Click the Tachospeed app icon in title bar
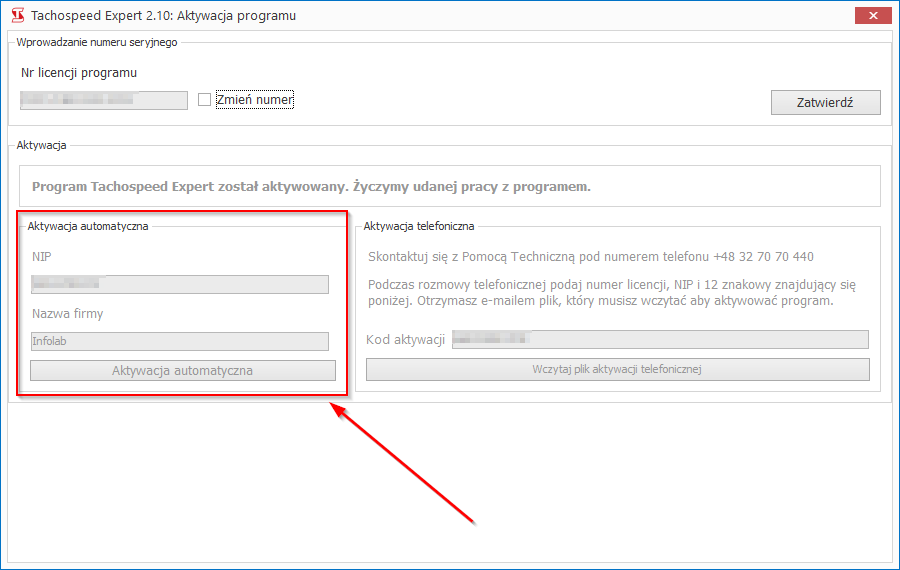 point(18,15)
